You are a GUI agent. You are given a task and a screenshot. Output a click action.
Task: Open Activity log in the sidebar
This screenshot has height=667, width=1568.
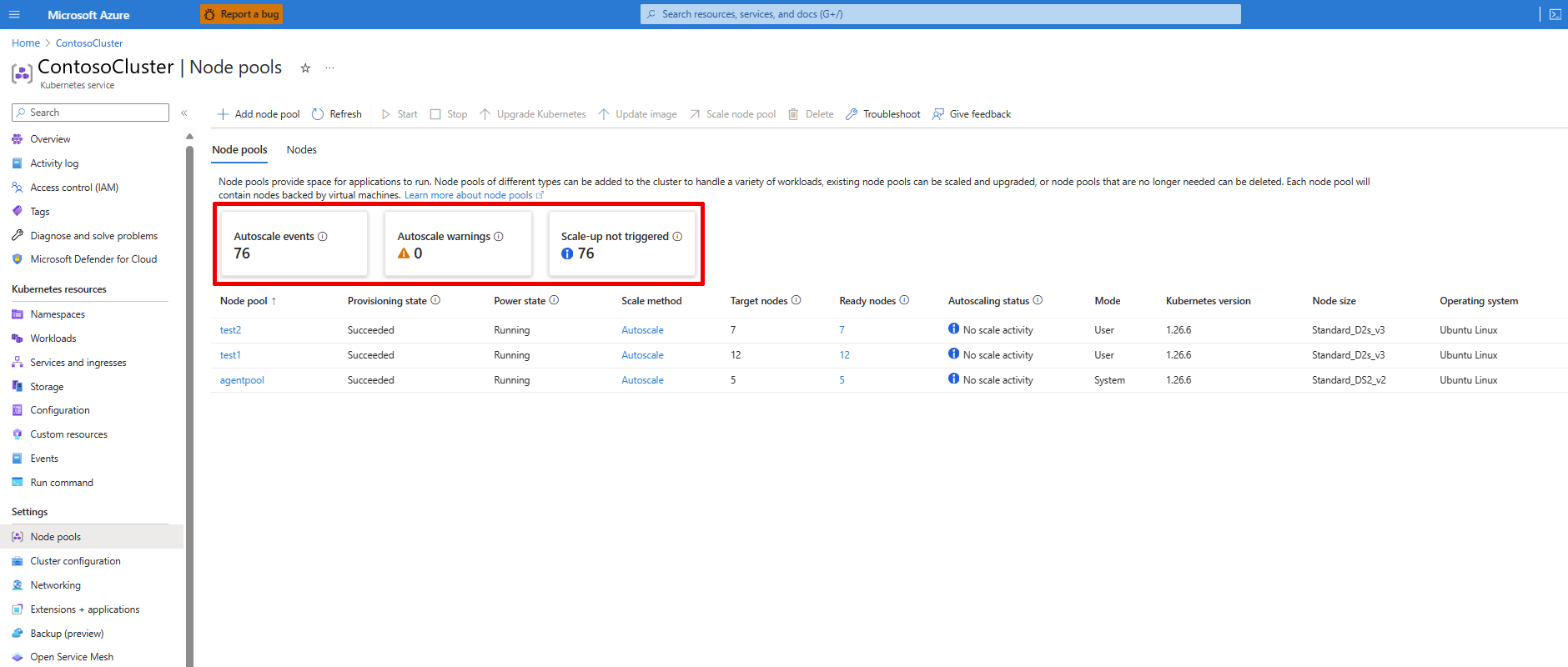pyautogui.click(x=54, y=163)
